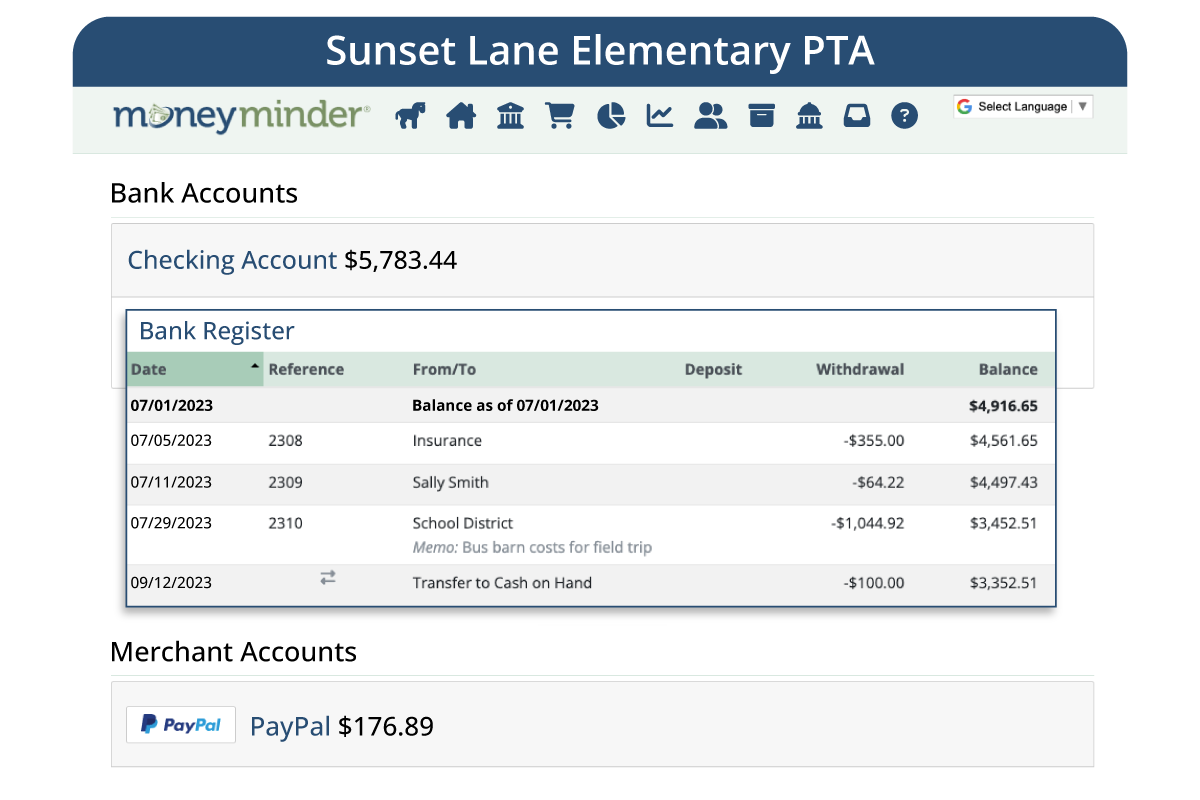
Task: Open the banking (bank building) icon
Action: [x=510, y=116]
